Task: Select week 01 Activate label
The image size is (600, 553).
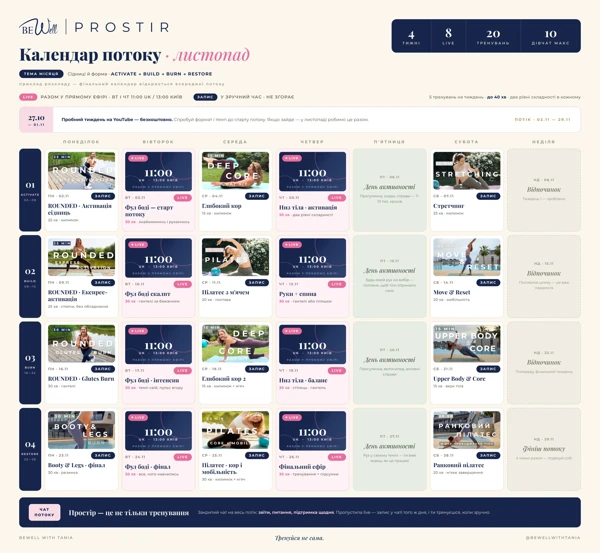Action: pos(30,190)
